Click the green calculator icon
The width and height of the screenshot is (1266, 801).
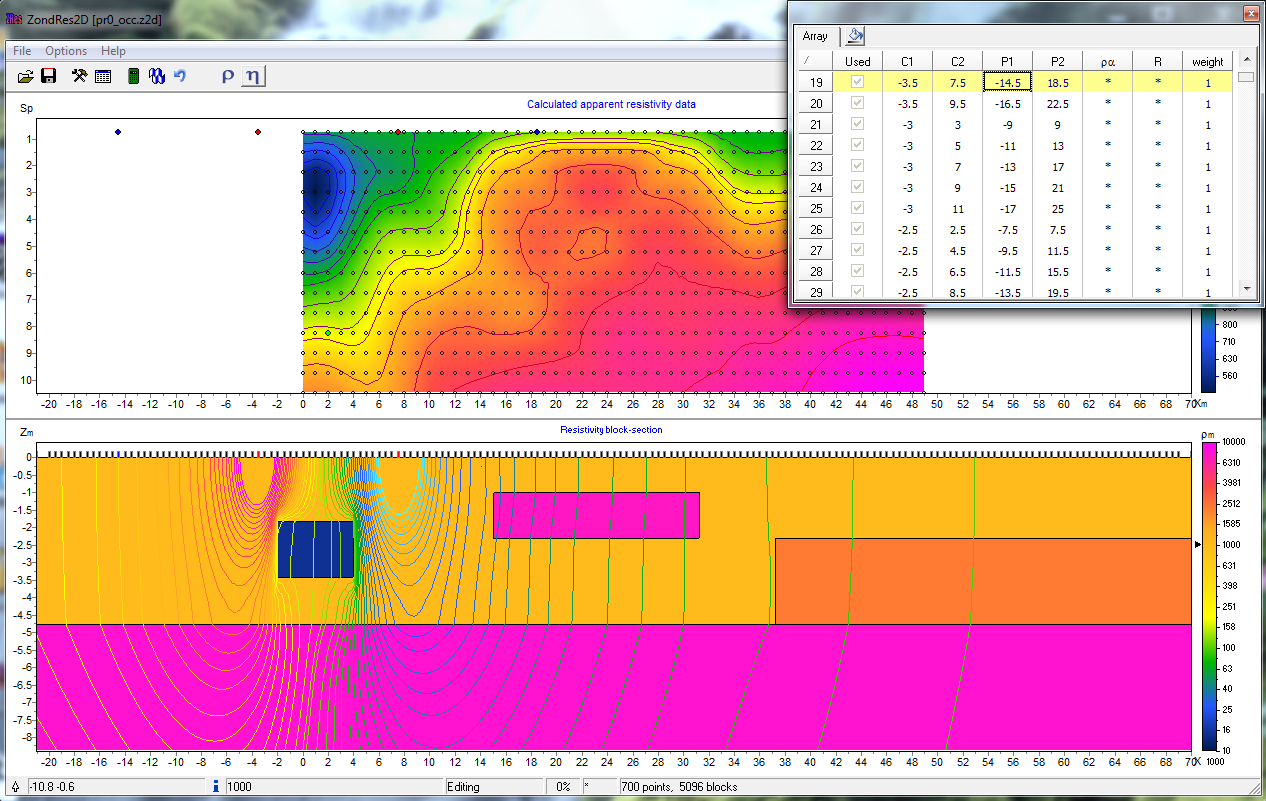pos(133,76)
